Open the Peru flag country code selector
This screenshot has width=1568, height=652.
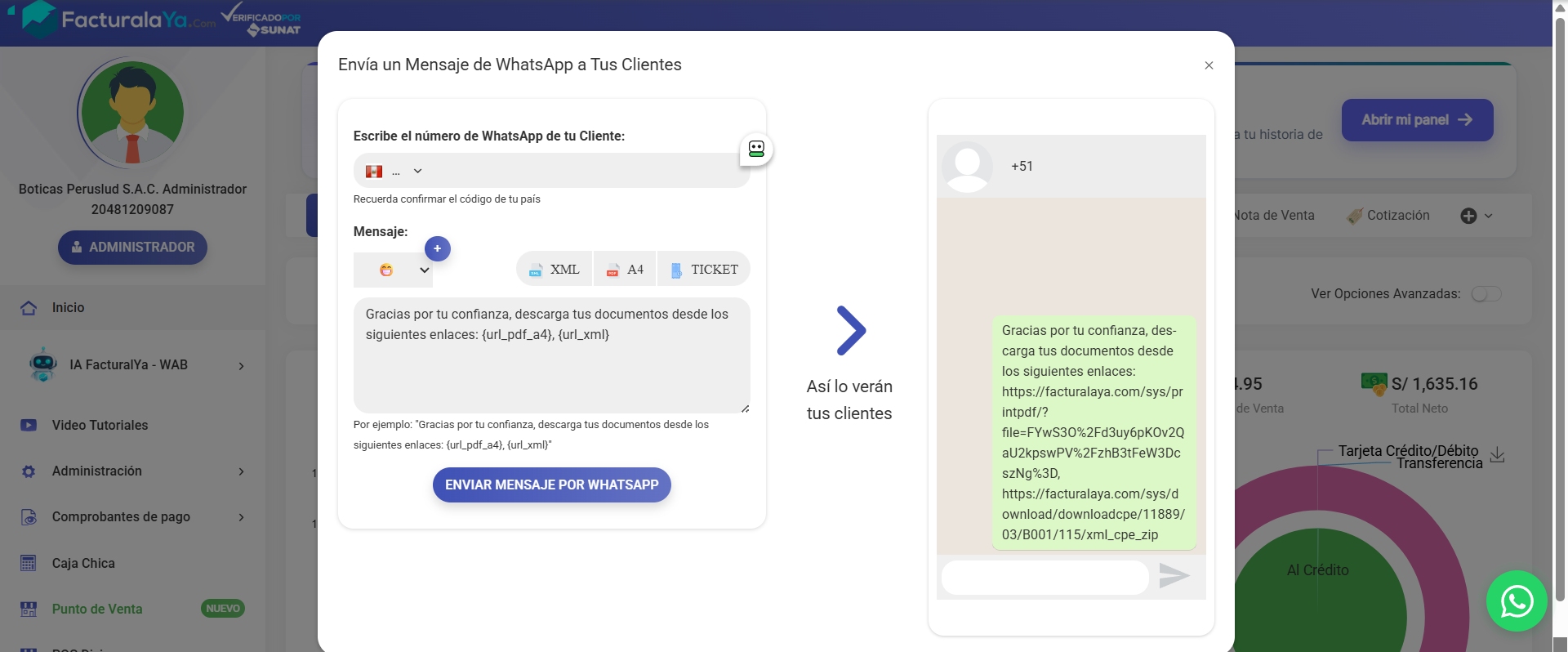point(394,171)
